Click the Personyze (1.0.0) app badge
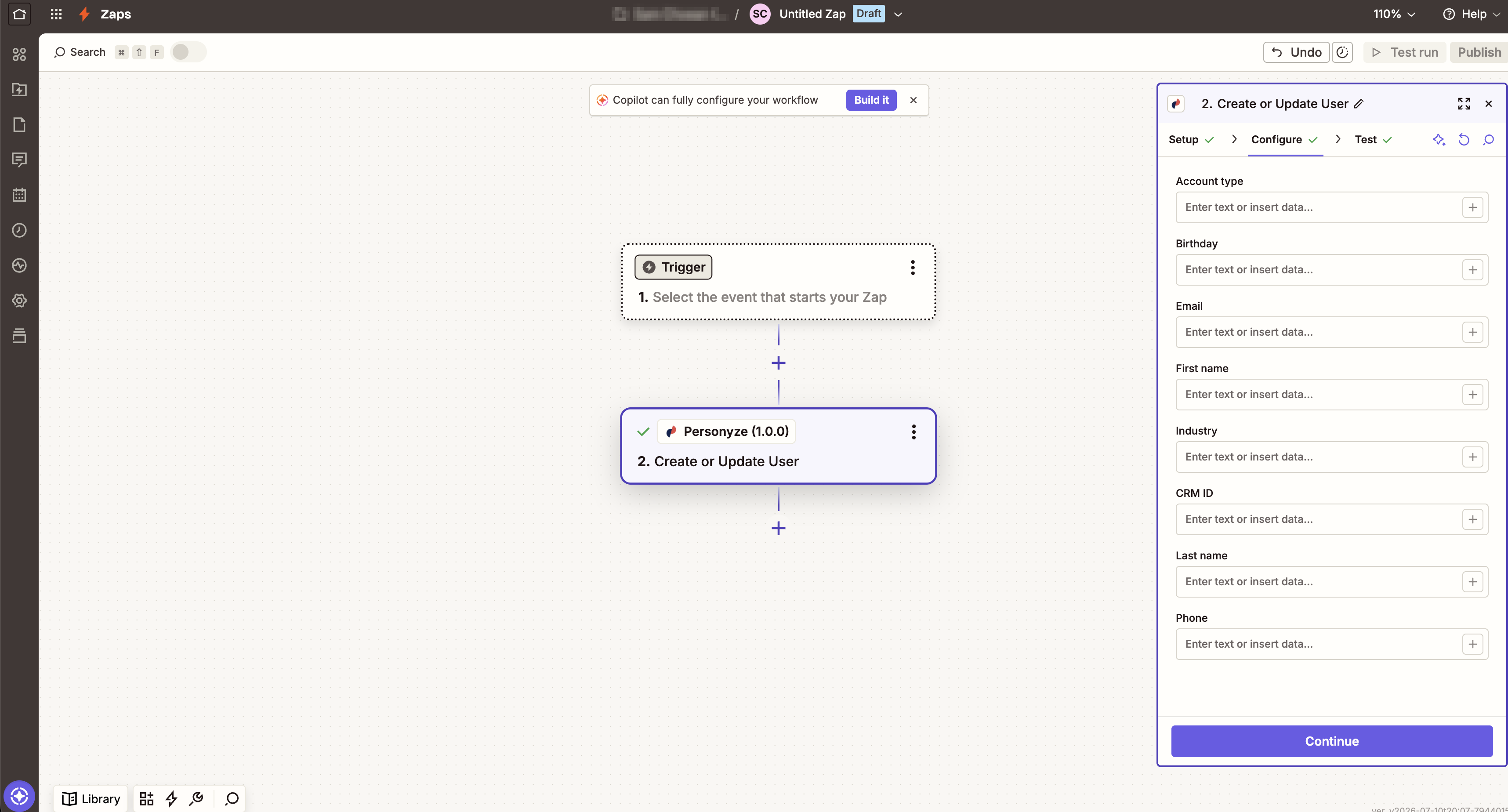Image resolution: width=1508 pixels, height=812 pixels. tap(726, 431)
